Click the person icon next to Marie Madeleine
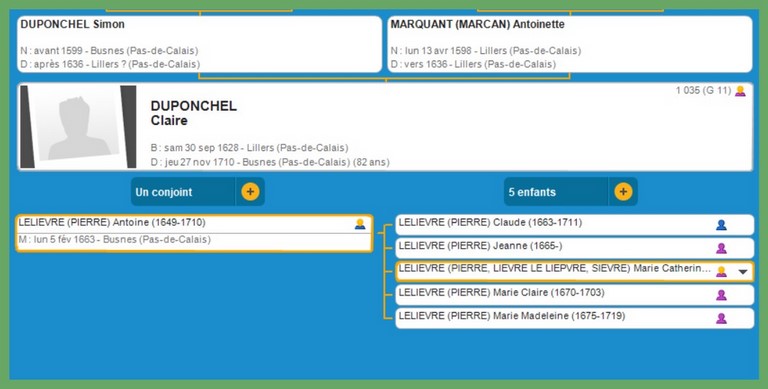This screenshot has height=389, width=768. click(x=721, y=318)
